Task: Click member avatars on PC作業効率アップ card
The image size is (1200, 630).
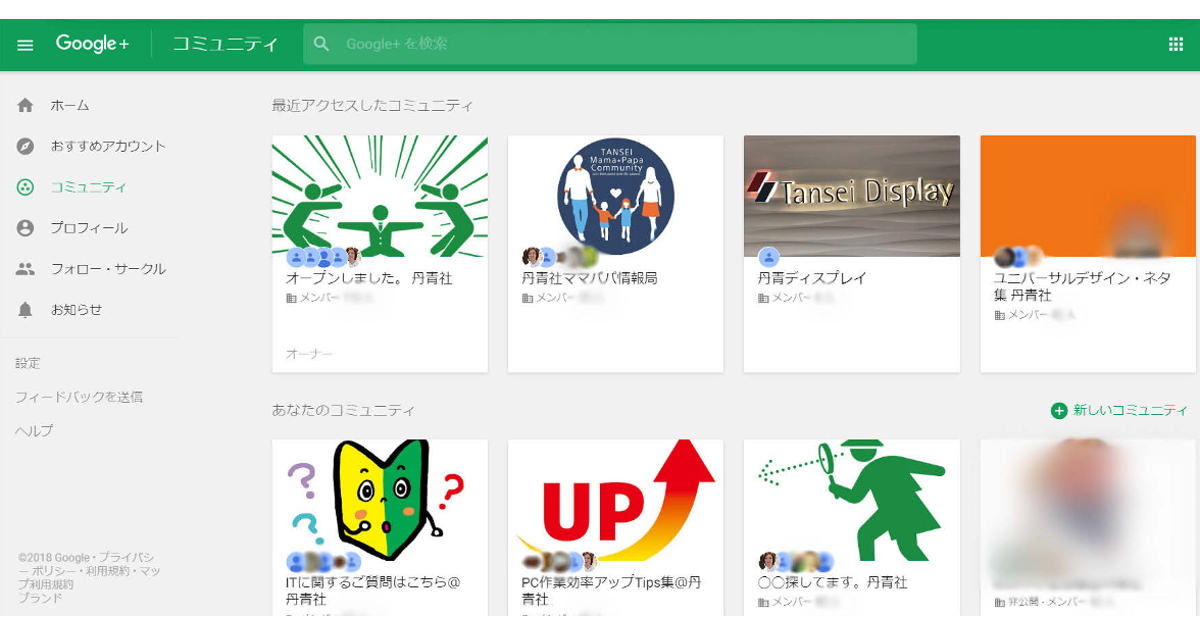Action: pyautogui.click(x=559, y=561)
